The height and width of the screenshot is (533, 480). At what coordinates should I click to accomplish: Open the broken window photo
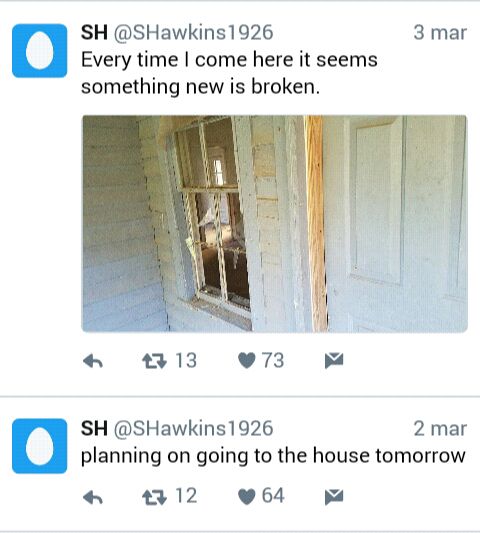point(275,224)
